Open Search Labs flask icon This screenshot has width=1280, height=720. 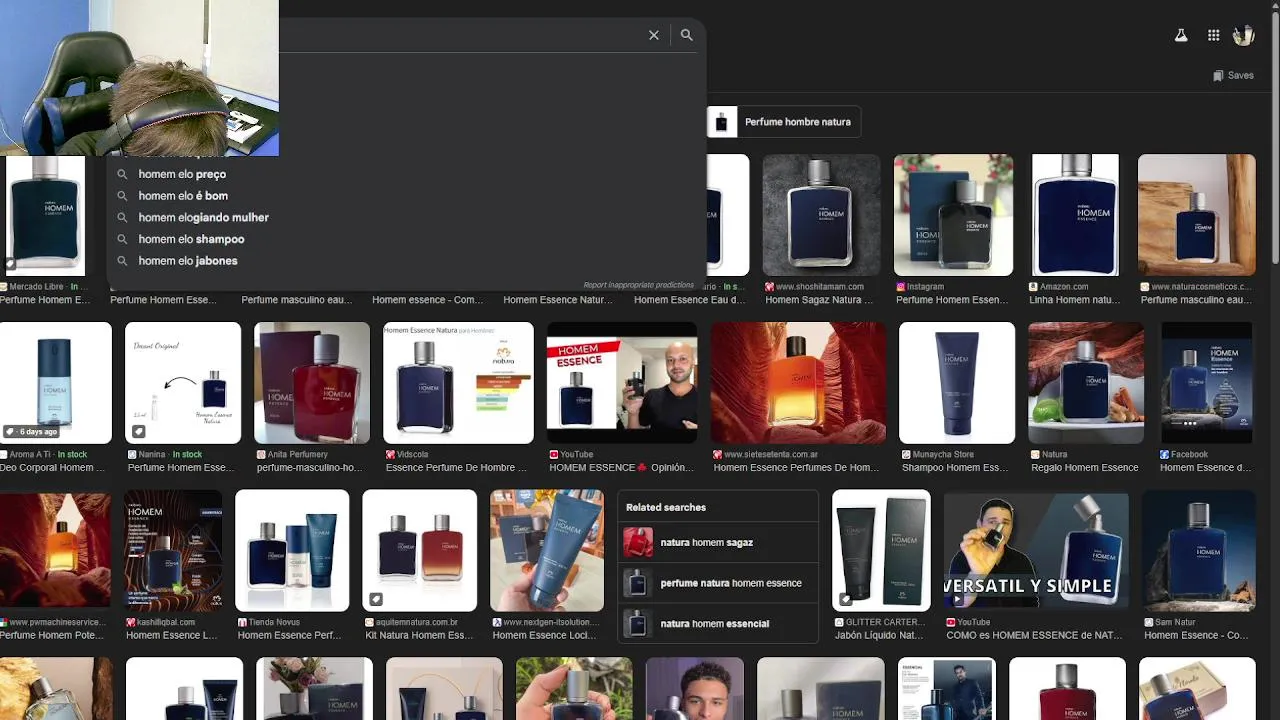(x=1181, y=35)
